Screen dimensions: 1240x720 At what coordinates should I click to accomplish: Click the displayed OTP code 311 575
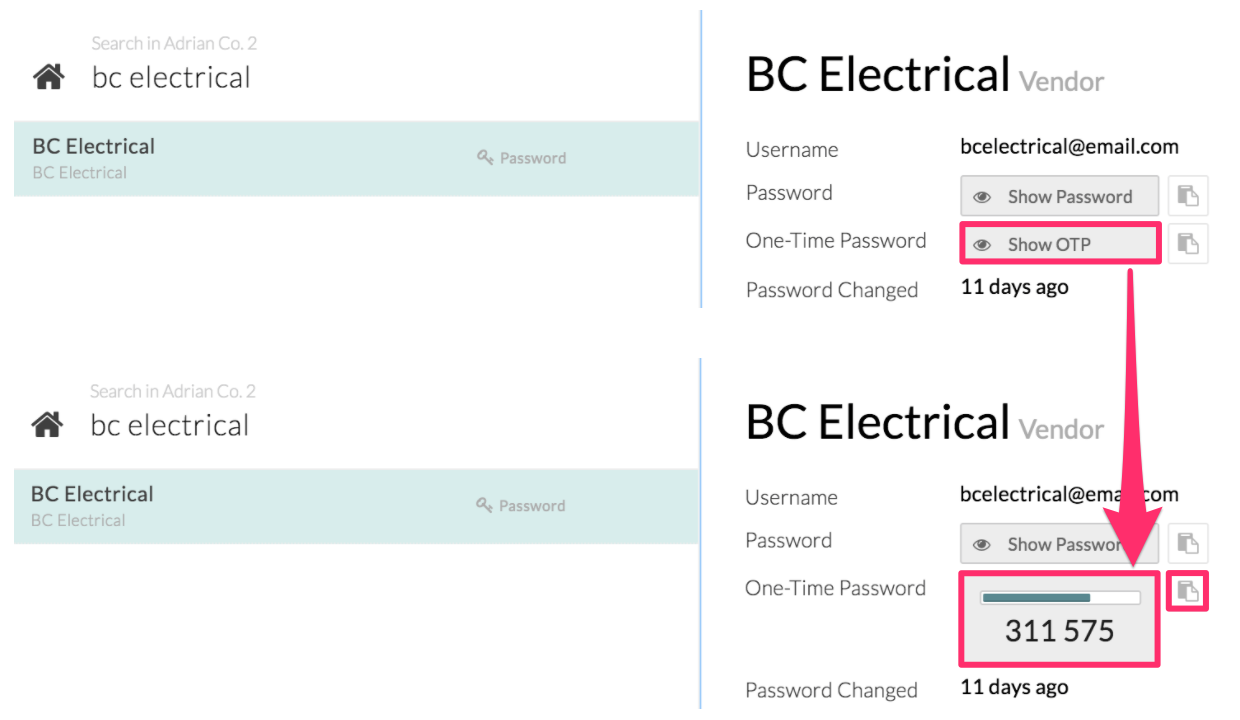1060,631
